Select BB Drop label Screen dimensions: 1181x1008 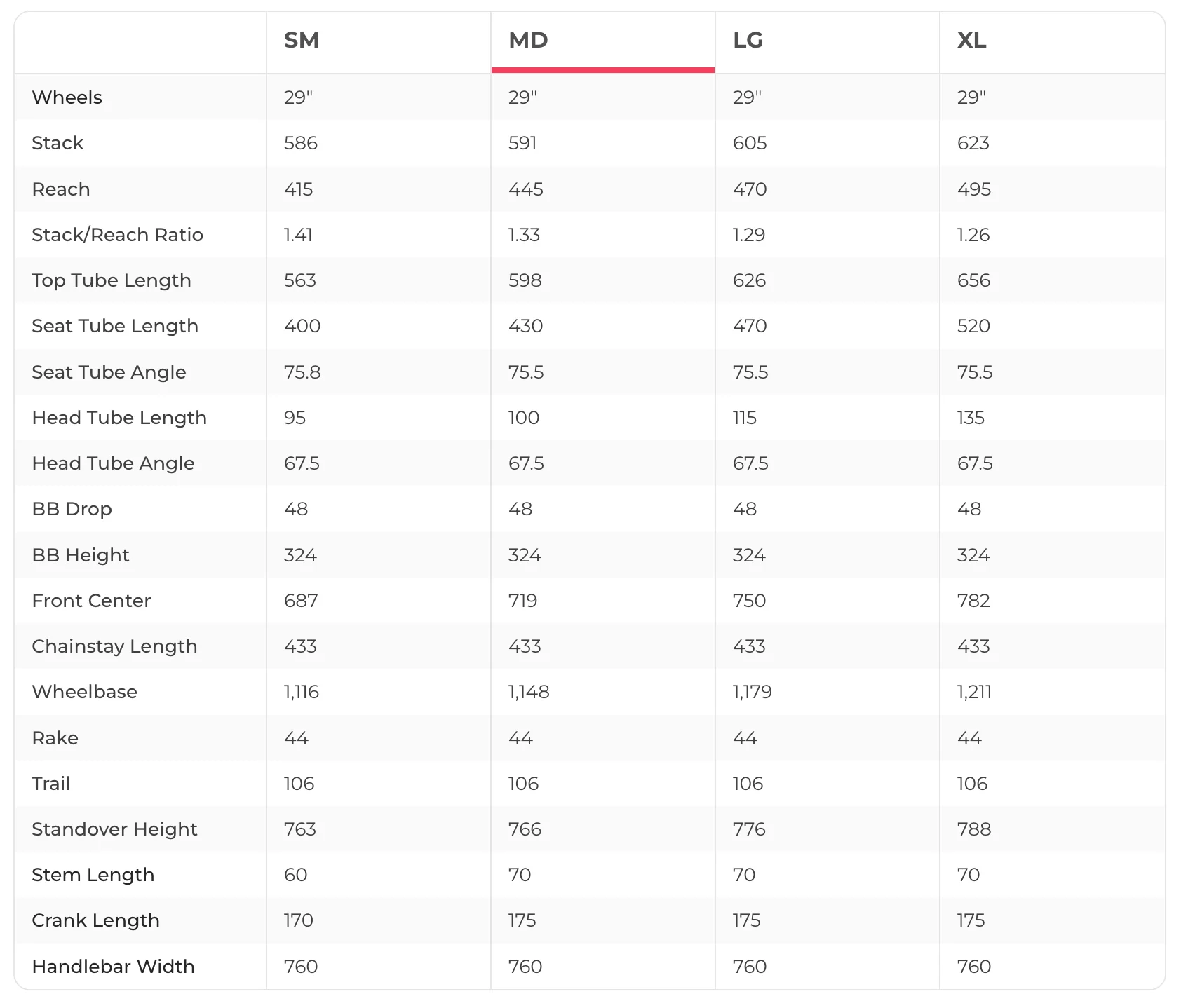click(x=72, y=509)
